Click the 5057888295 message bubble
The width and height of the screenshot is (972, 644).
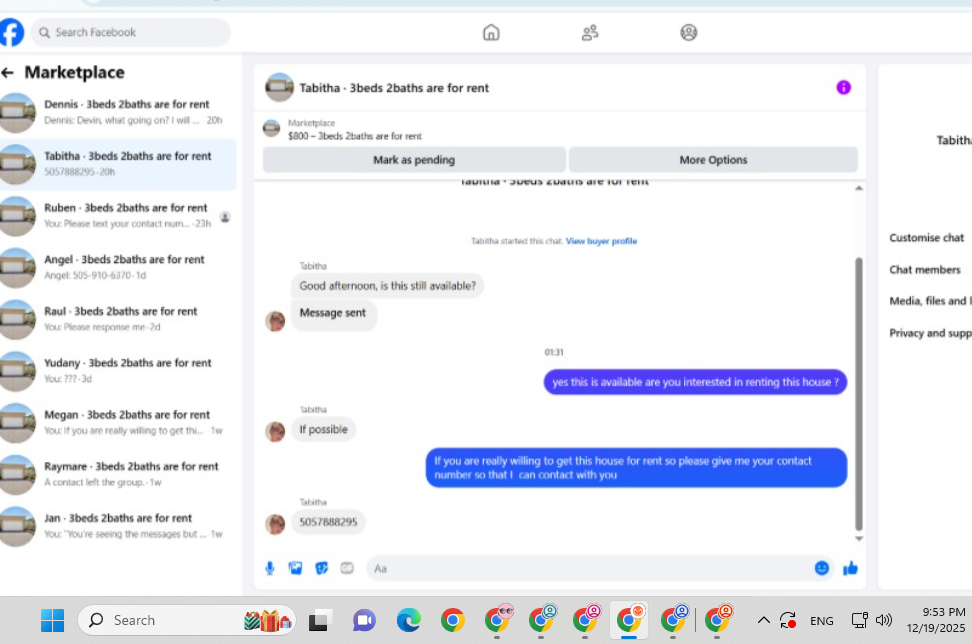click(x=328, y=522)
